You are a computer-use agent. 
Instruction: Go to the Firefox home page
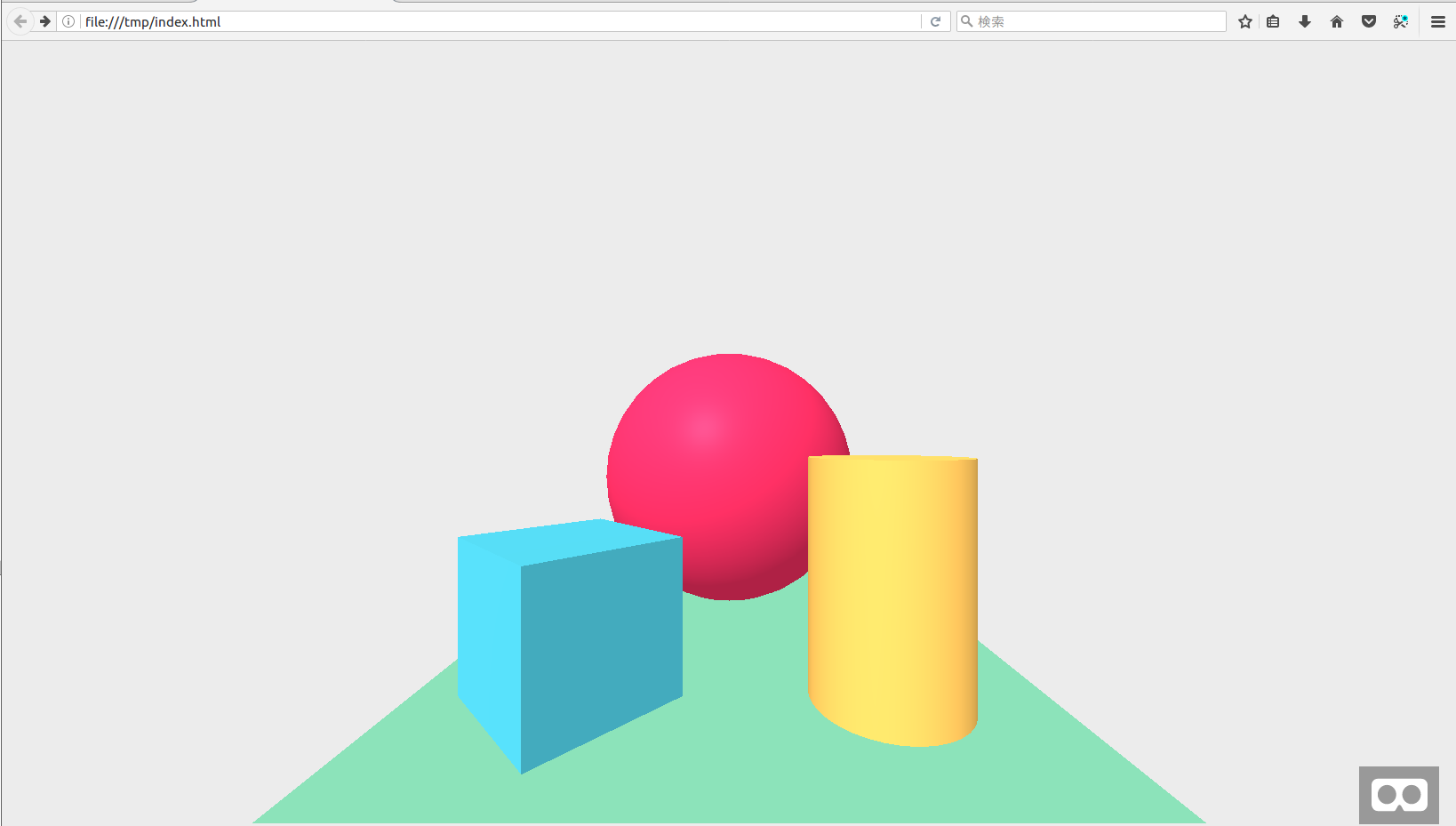1337,21
